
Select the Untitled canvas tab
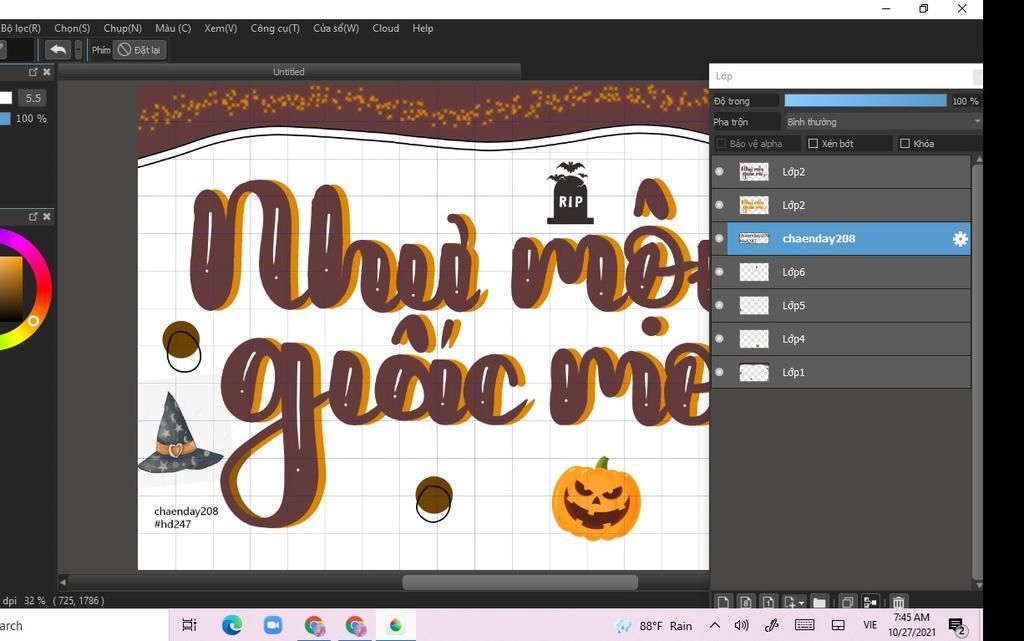[289, 72]
